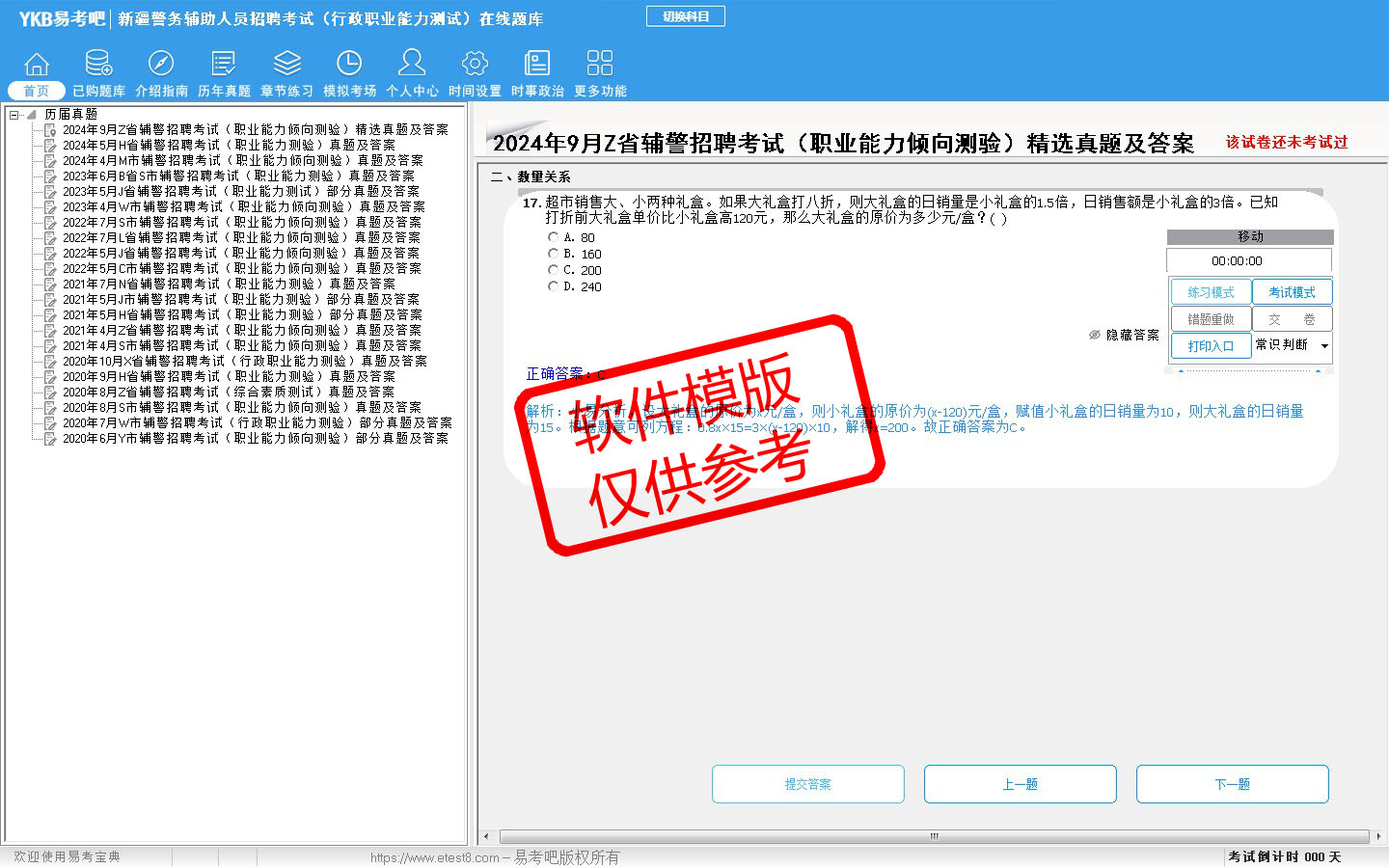
Task: Open 章节练习 chapter practice icon
Action: click(286, 65)
